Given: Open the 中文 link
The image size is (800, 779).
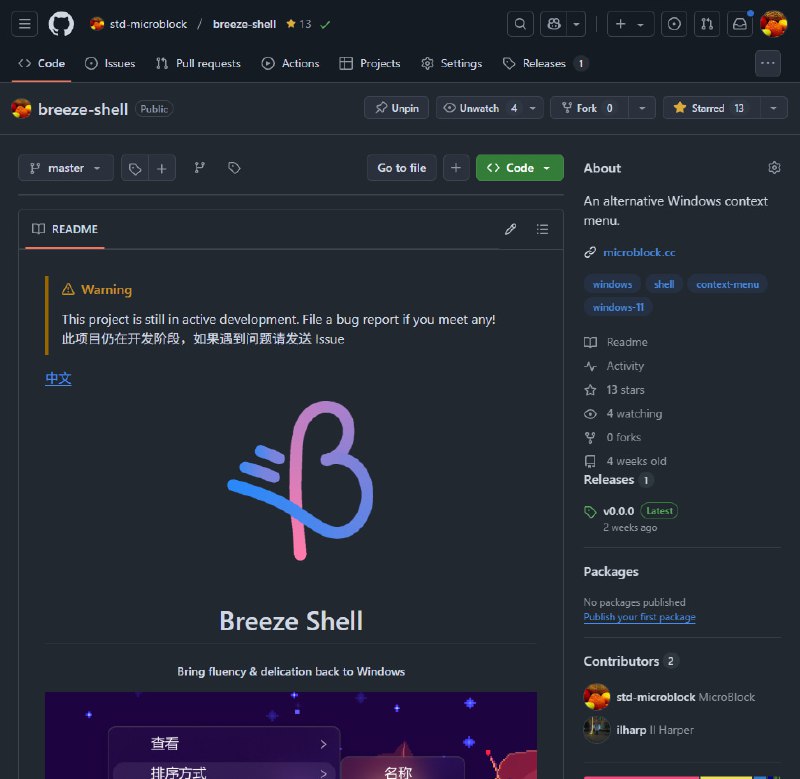Looking at the screenshot, I should coord(58,378).
